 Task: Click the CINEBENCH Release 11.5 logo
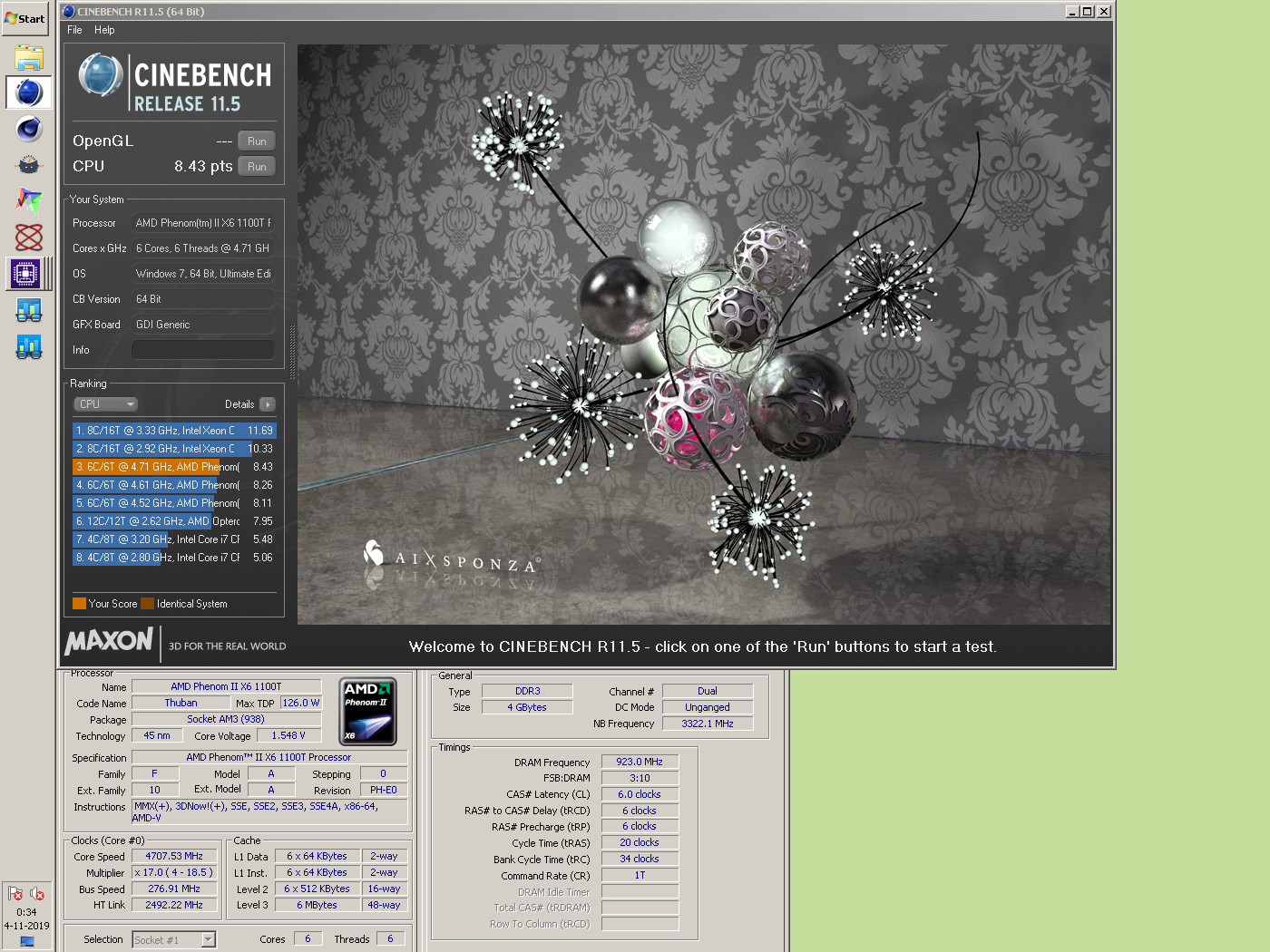pyautogui.click(x=175, y=83)
